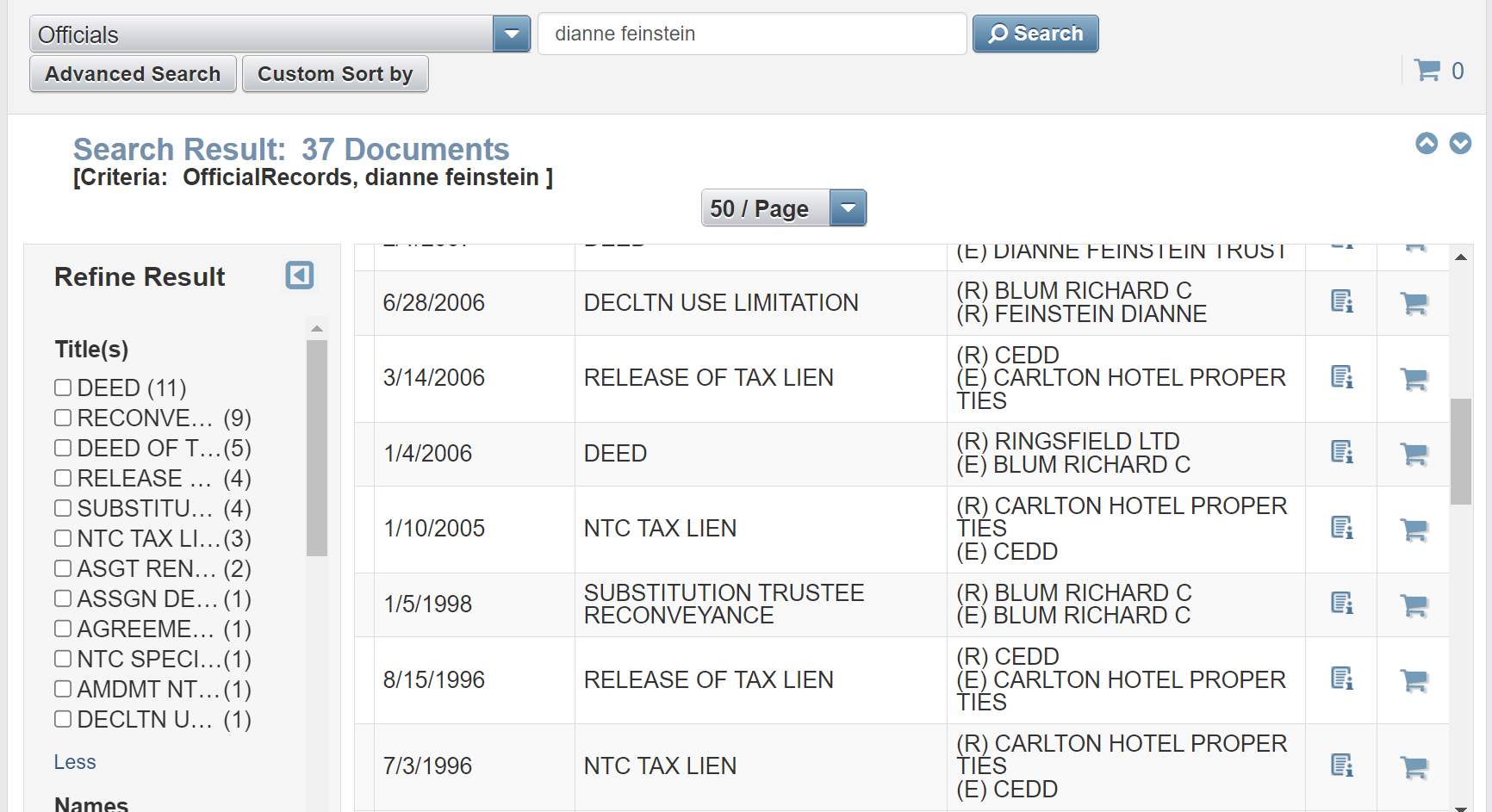The width and height of the screenshot is (1492, 812).
Task: Open Advanced Search
Action: point(134,74)
